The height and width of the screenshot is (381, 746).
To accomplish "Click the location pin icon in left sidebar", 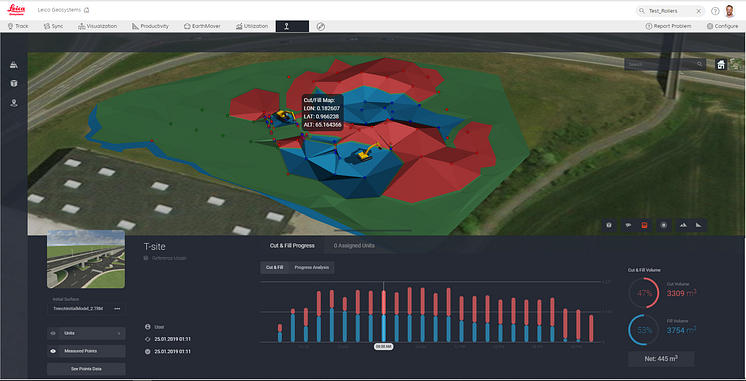I will click(14, 103).
